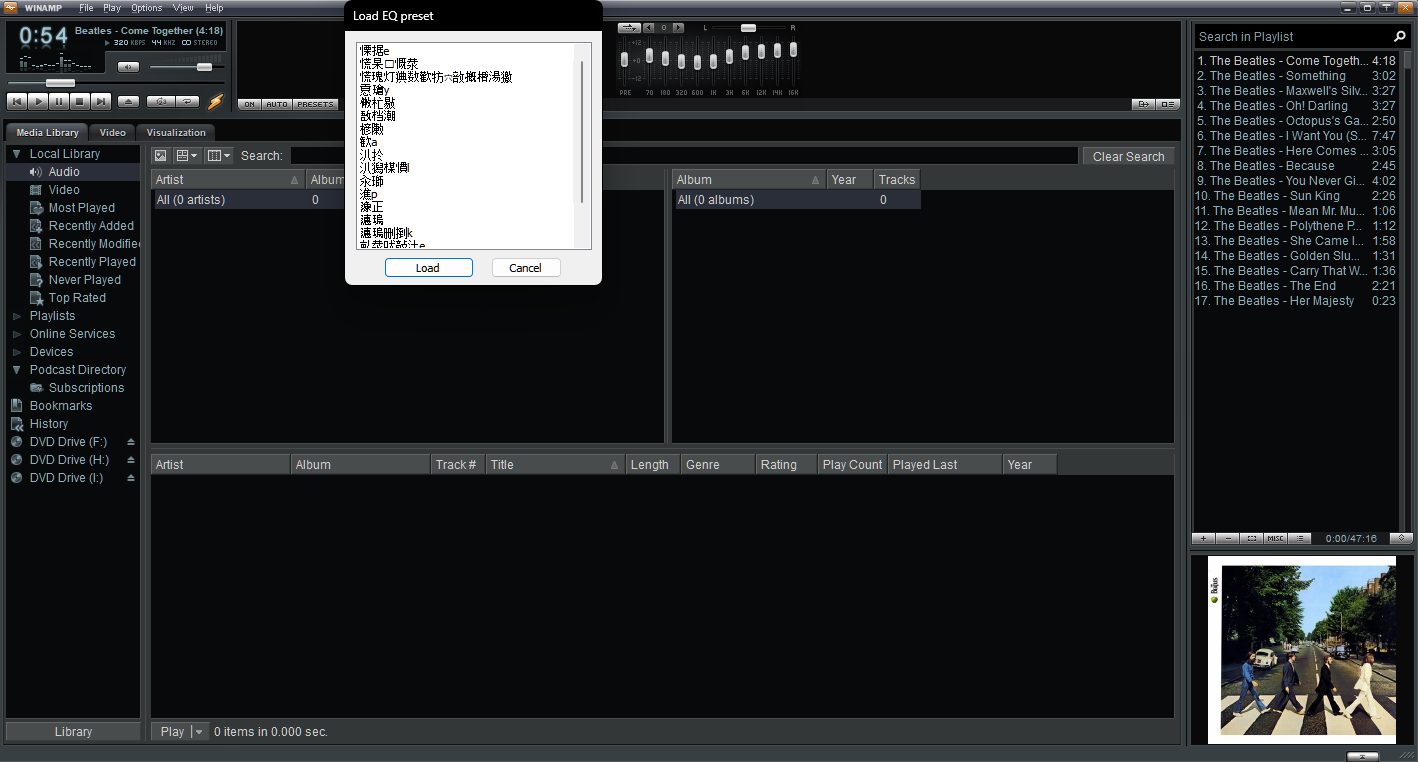Open the Play menu
Image resolution: width=1418 pixels, height=762 pixels.
[x=112, y=8]
